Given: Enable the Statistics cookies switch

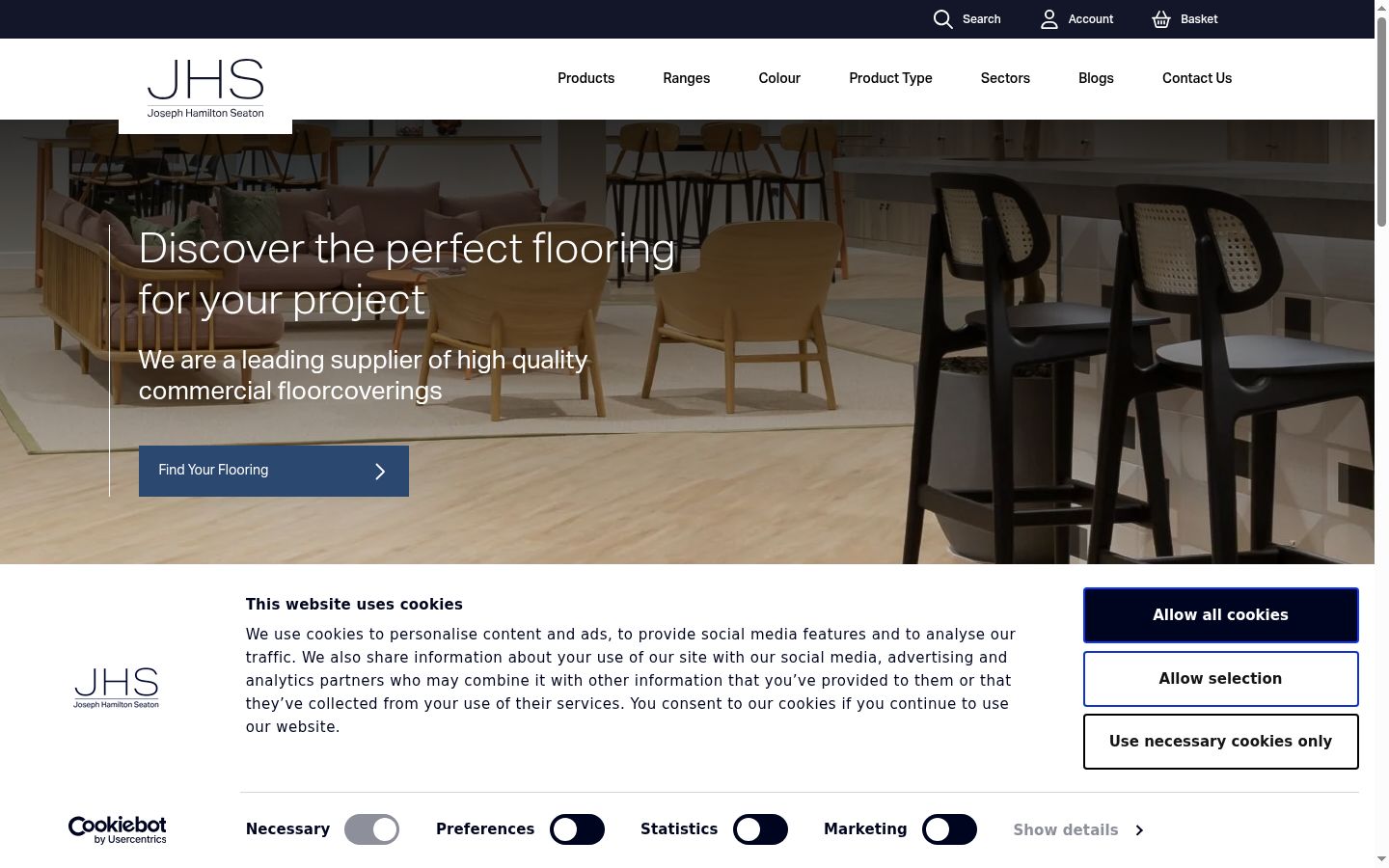Looking at the screenshot, I should (x=760, y=829).
